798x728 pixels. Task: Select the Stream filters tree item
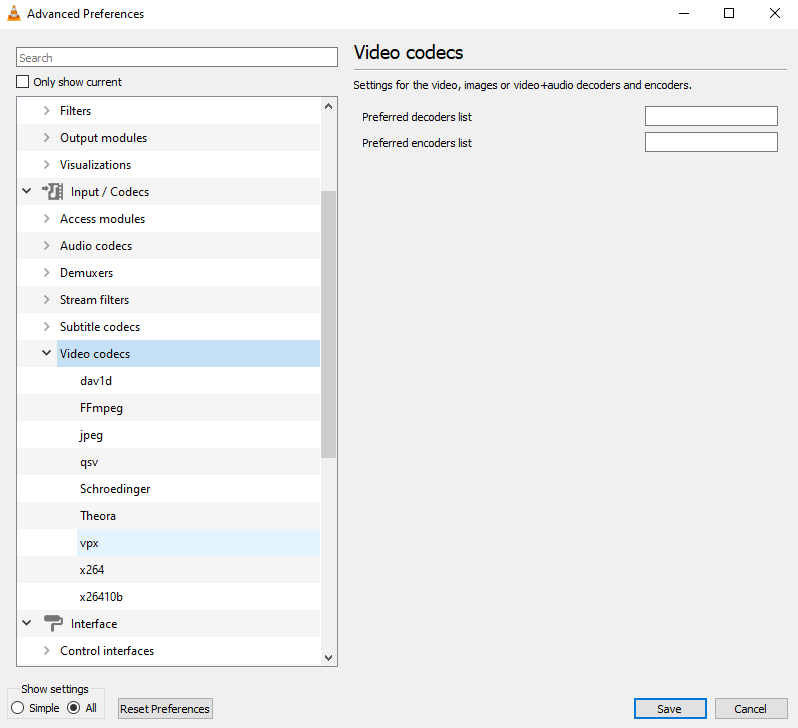[94, 300]
